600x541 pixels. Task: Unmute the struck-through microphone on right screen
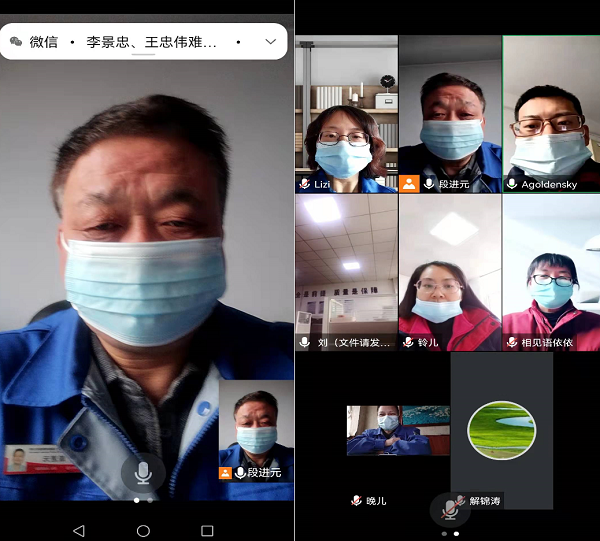(x=450, y=509)
